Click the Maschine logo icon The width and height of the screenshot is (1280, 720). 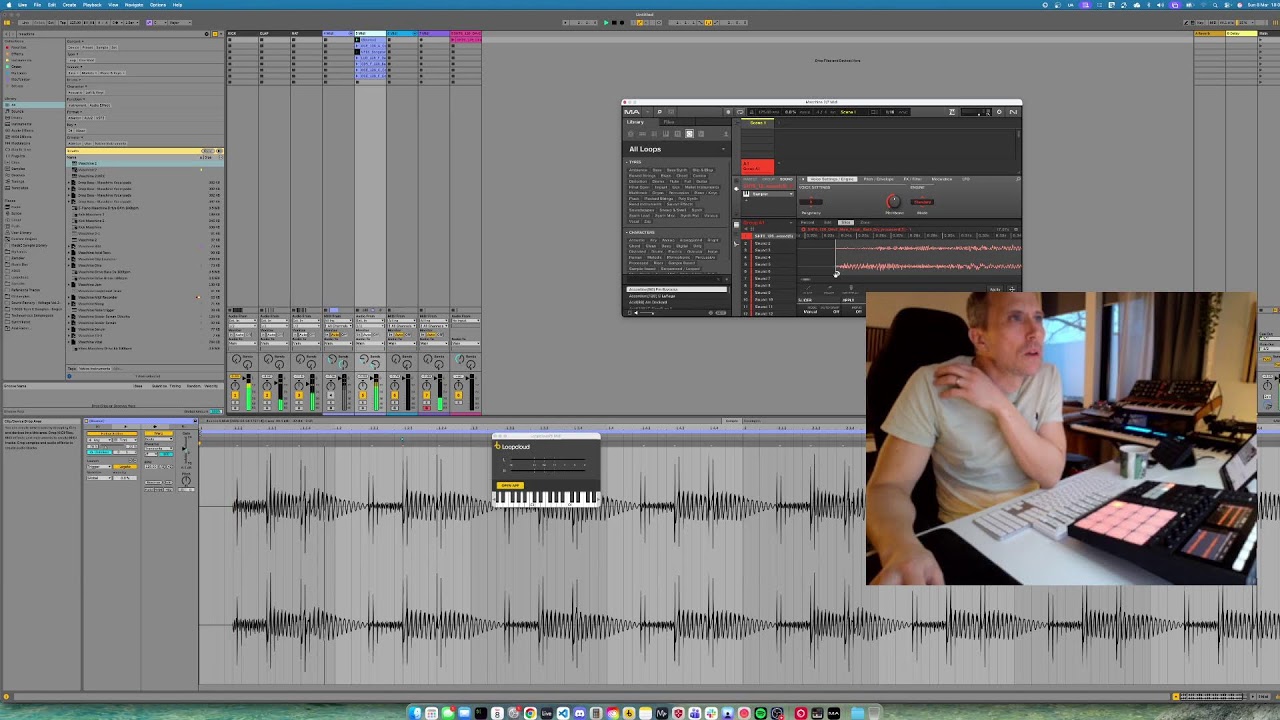click(632, 112)
